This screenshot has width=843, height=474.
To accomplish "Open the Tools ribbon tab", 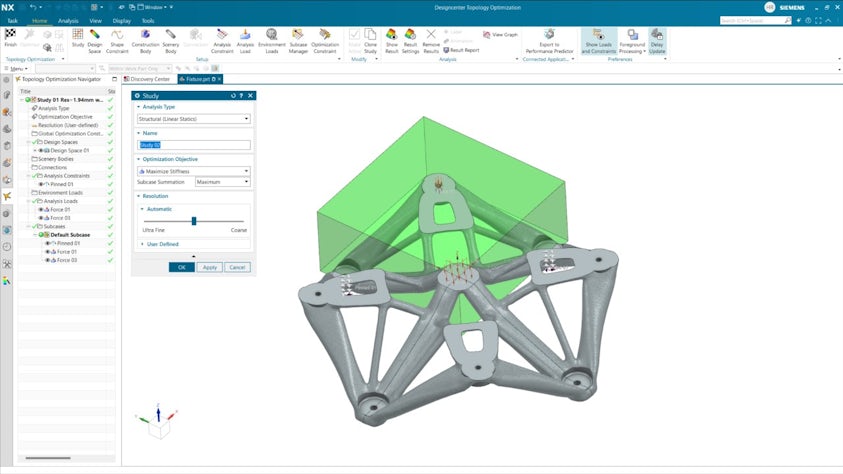I will tap(148, 21).
